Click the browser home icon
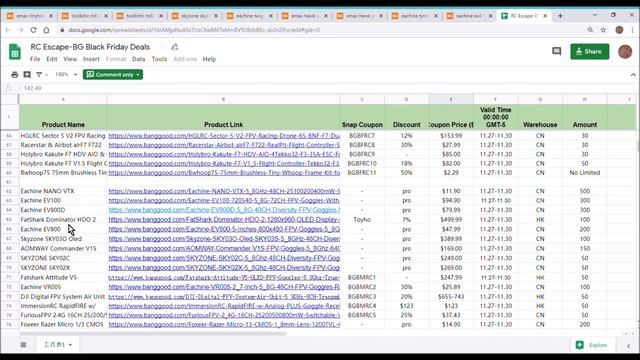The height and width of the screenshot is (360, 640). click(x=47, y=30)
